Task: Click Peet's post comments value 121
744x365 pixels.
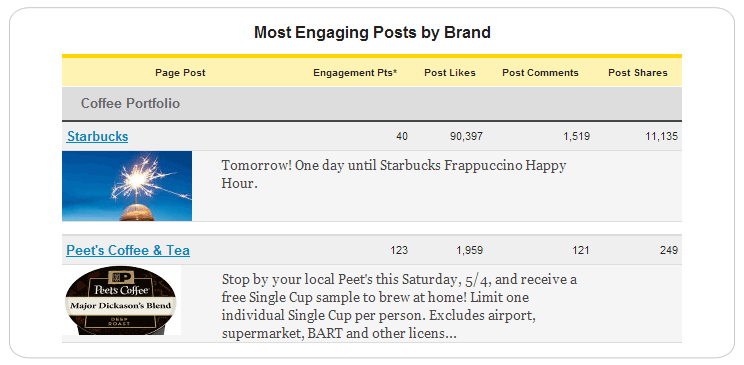Action: pos(581,251)
